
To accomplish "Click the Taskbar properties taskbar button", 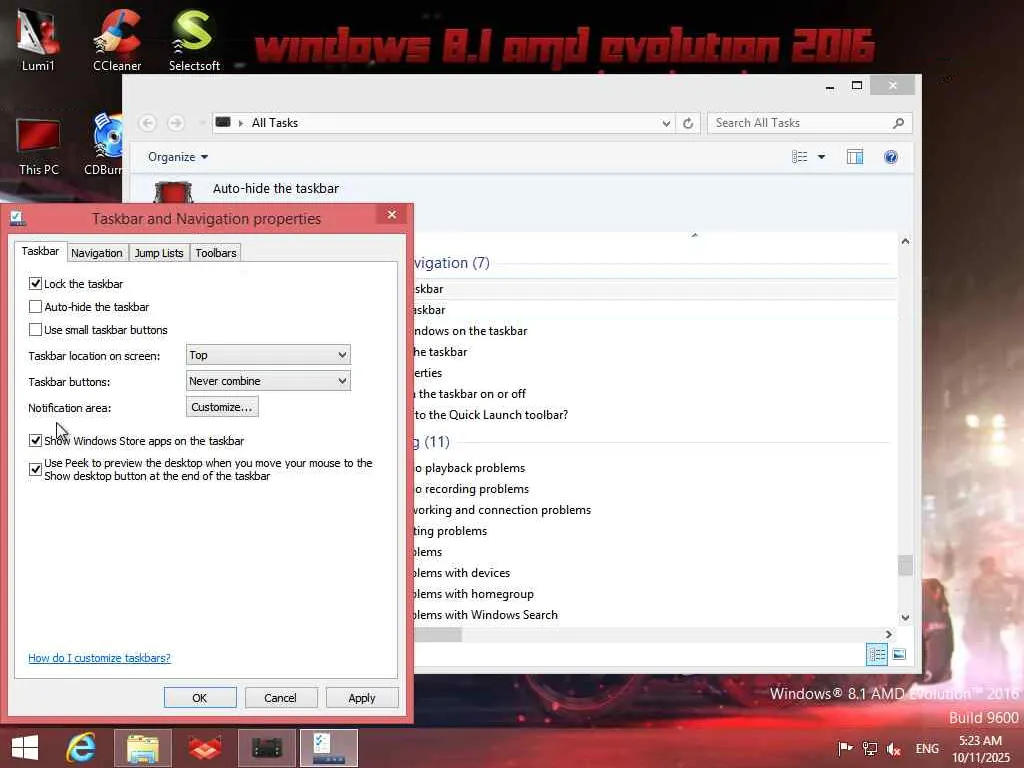I will tap(329, 748).
